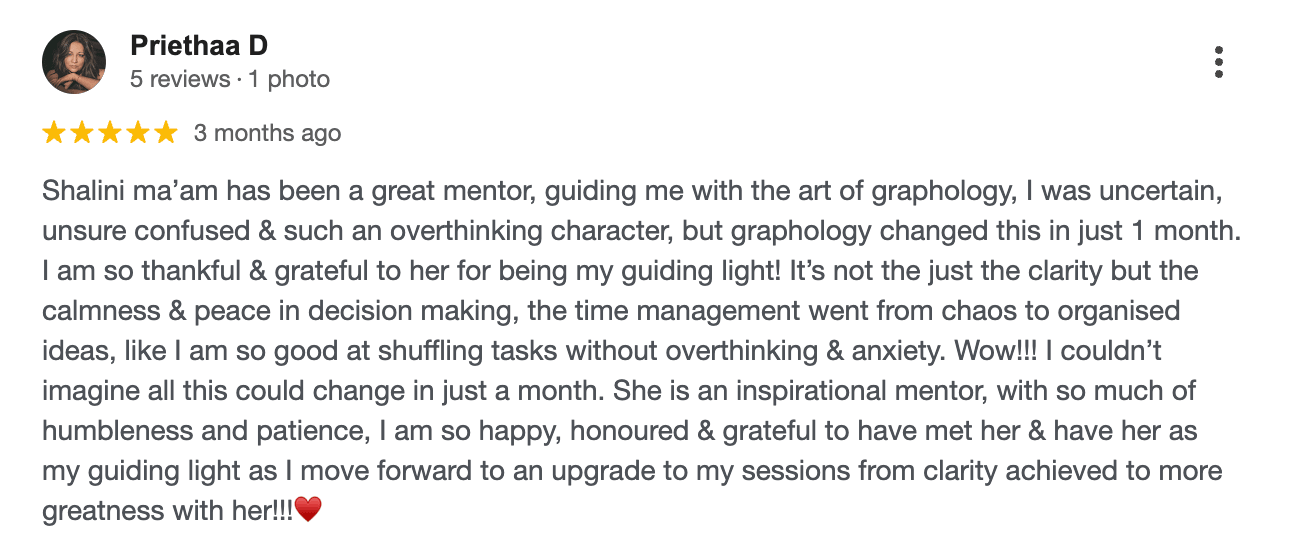Click the reviewer name Priethaa D
This screenshot has height=556, width=1314.
point(199,46)
